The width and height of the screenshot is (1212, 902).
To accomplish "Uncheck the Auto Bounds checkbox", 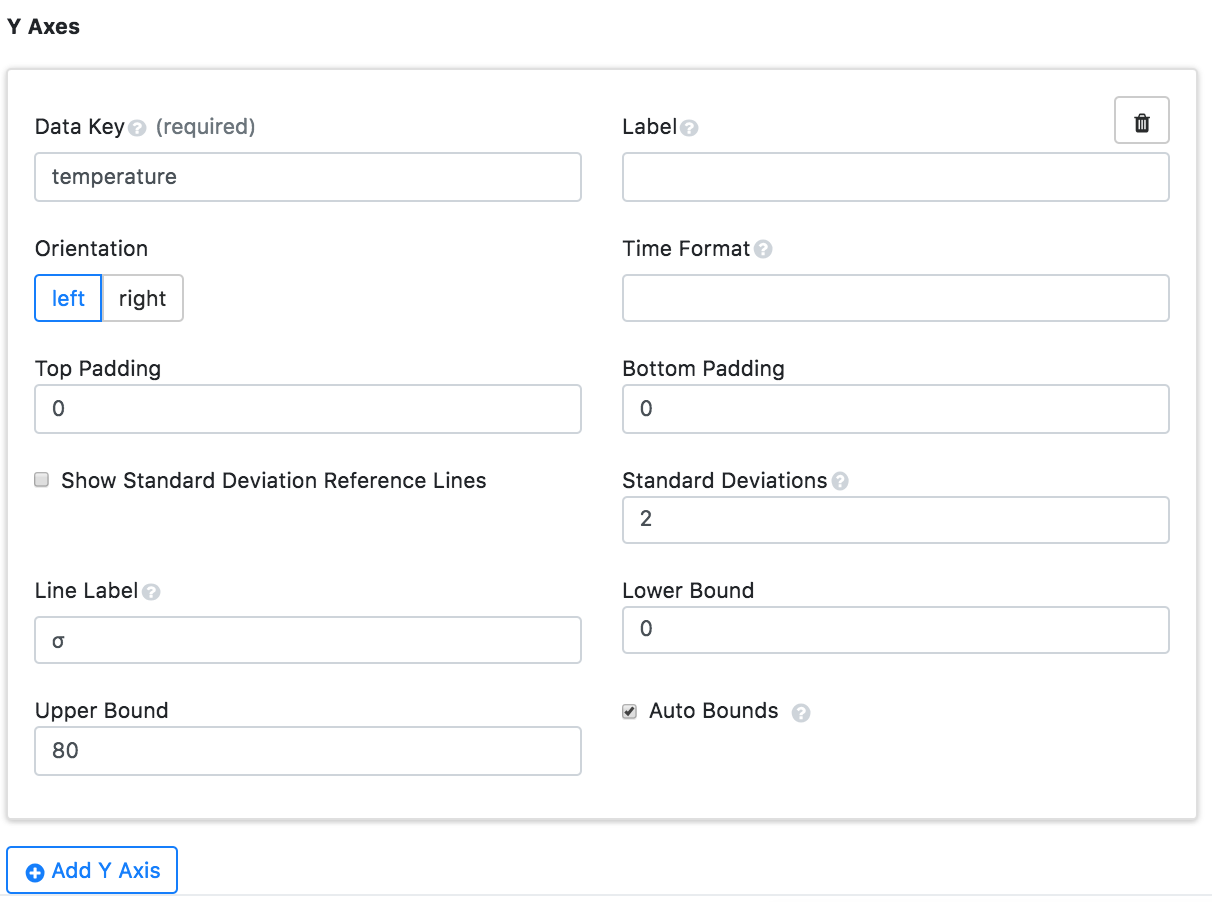I will (630, 711).
